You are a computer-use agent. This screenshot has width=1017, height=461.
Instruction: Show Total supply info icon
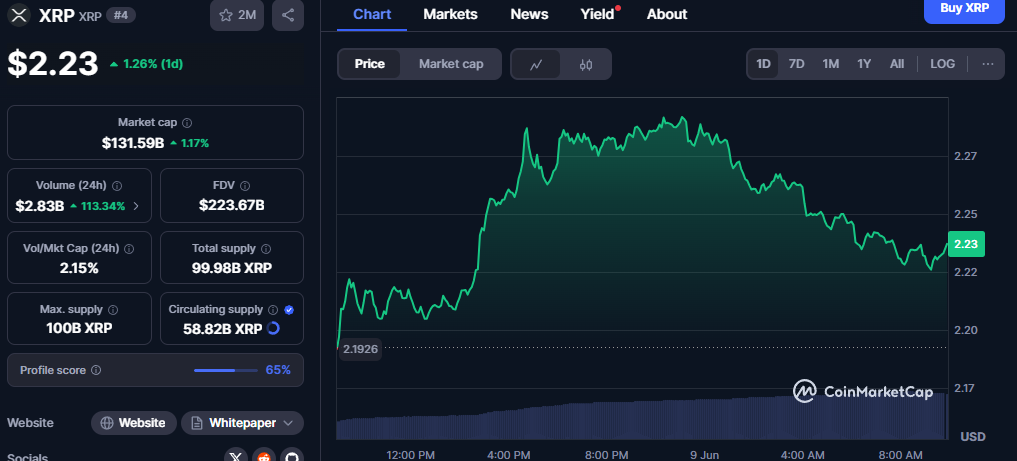pos(266,248)
